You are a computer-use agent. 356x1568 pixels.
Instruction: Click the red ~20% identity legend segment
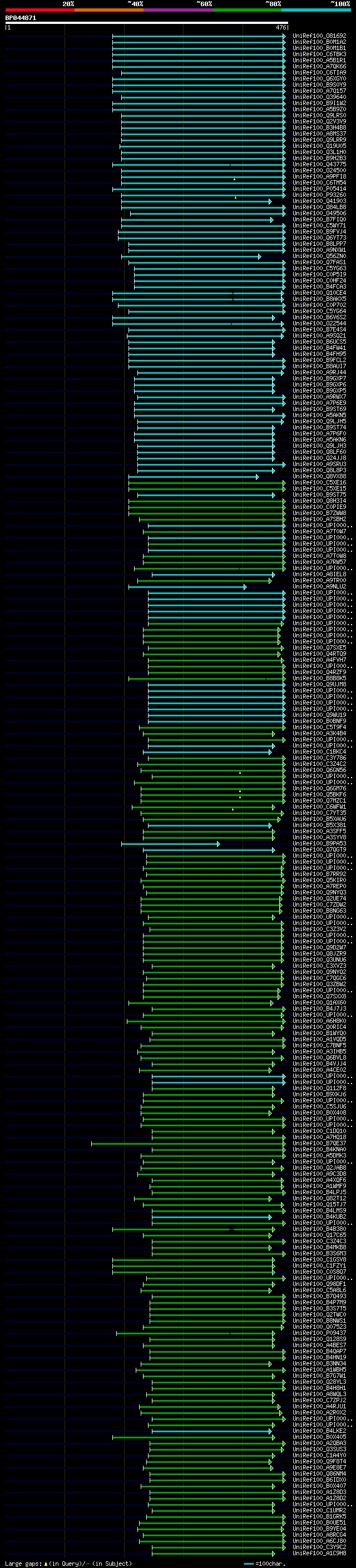(x=39, y=10)
